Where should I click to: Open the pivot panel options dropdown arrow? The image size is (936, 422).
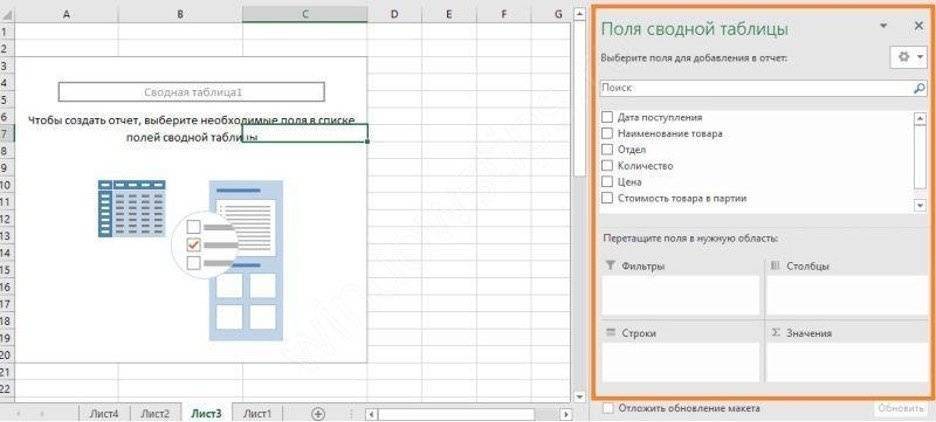point(883,26)
